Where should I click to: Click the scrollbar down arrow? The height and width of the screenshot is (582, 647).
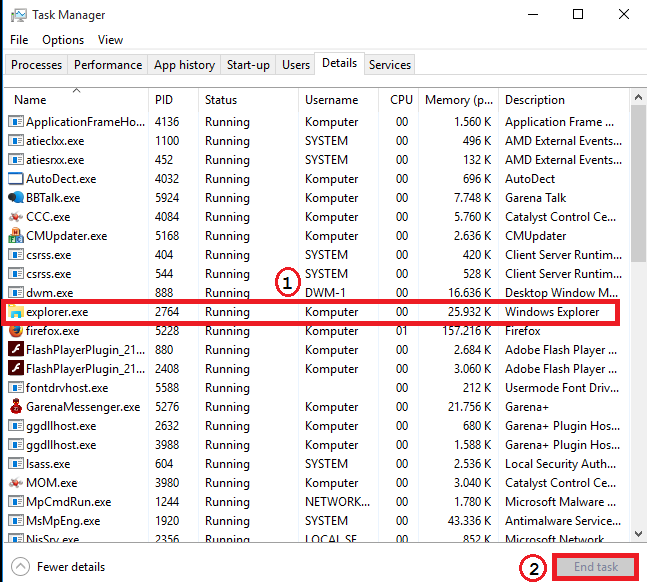point(638,534)
